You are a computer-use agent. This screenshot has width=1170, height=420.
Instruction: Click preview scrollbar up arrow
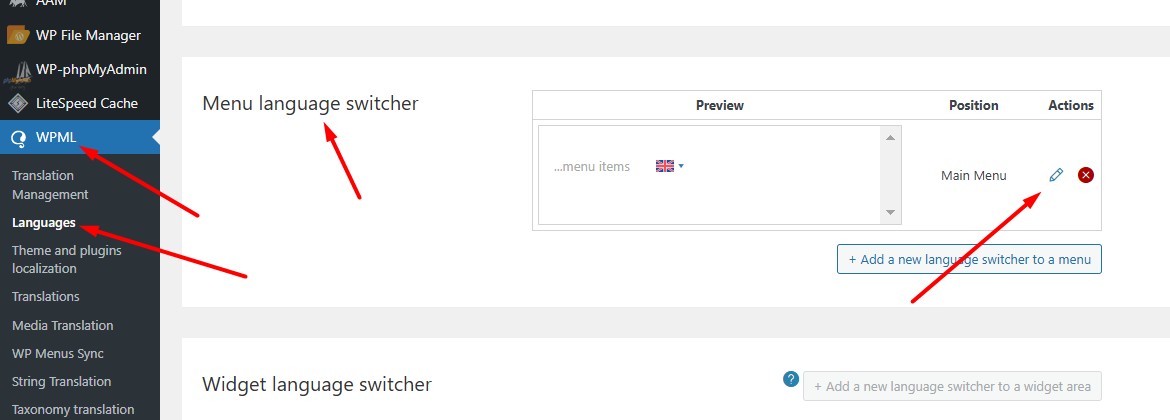[x=889, y=137]
